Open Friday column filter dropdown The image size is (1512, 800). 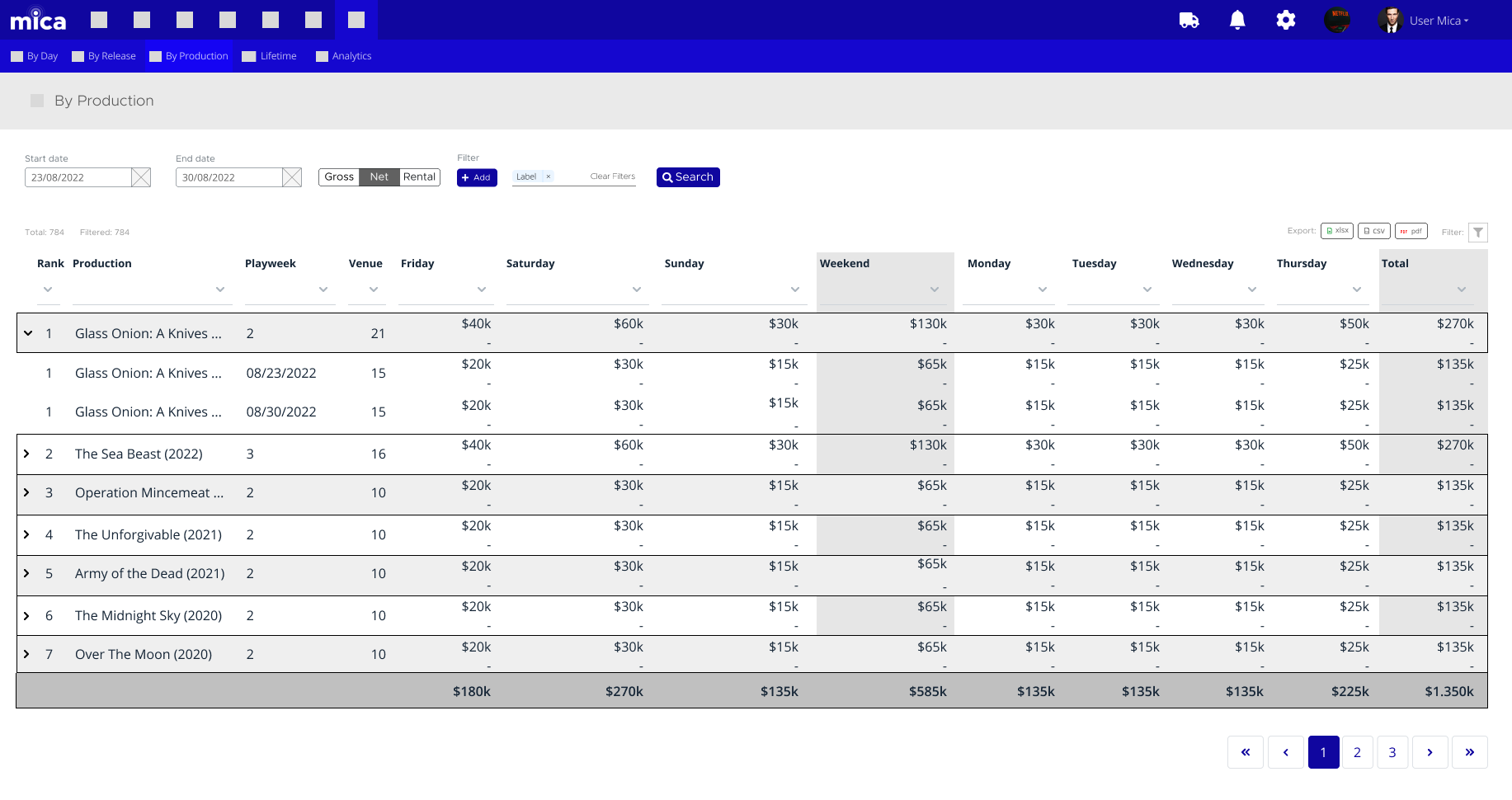[482, 289]
